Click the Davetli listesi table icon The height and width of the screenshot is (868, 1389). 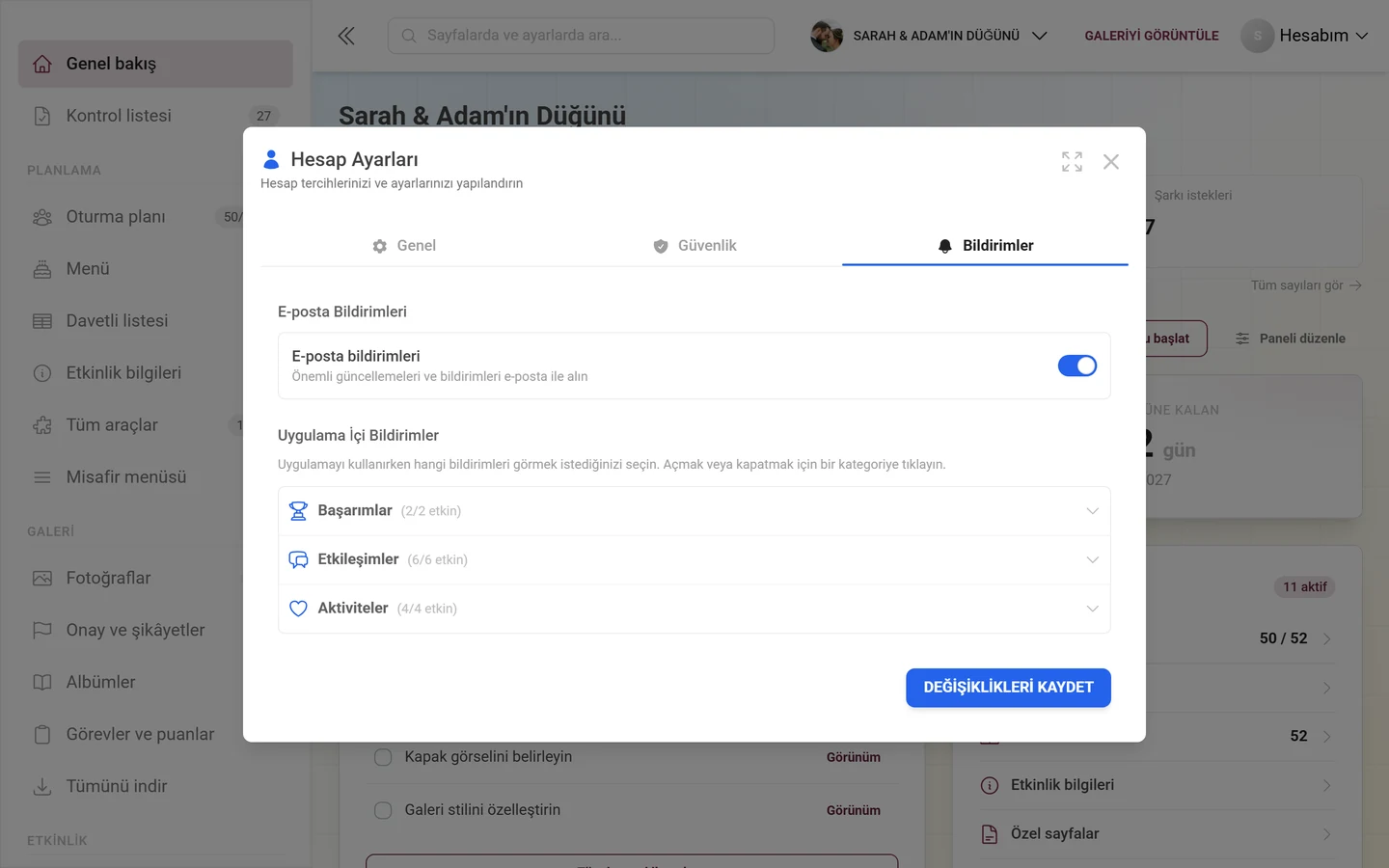[42, 321]
